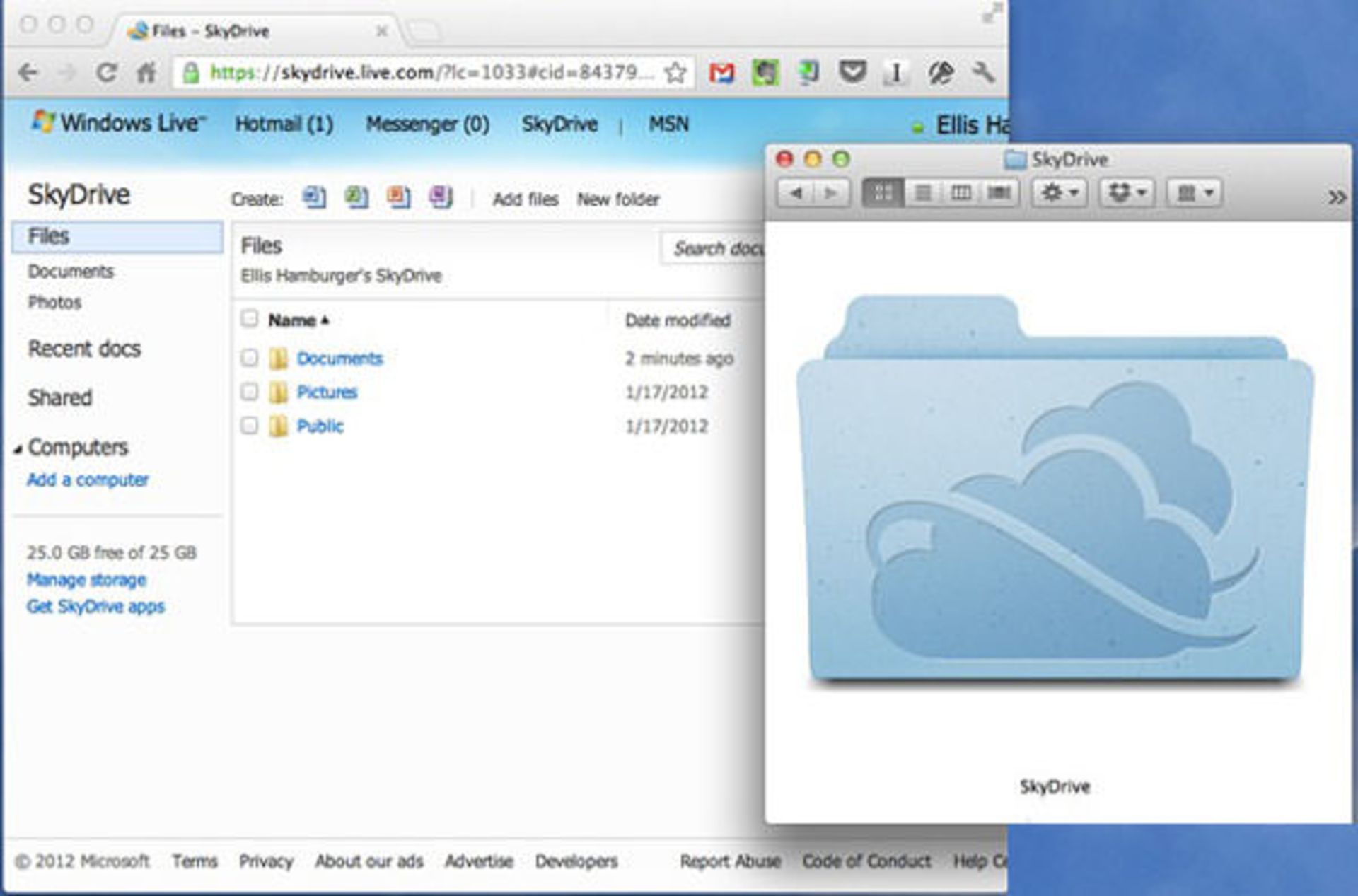Open Documents in the sidebar

71,272
